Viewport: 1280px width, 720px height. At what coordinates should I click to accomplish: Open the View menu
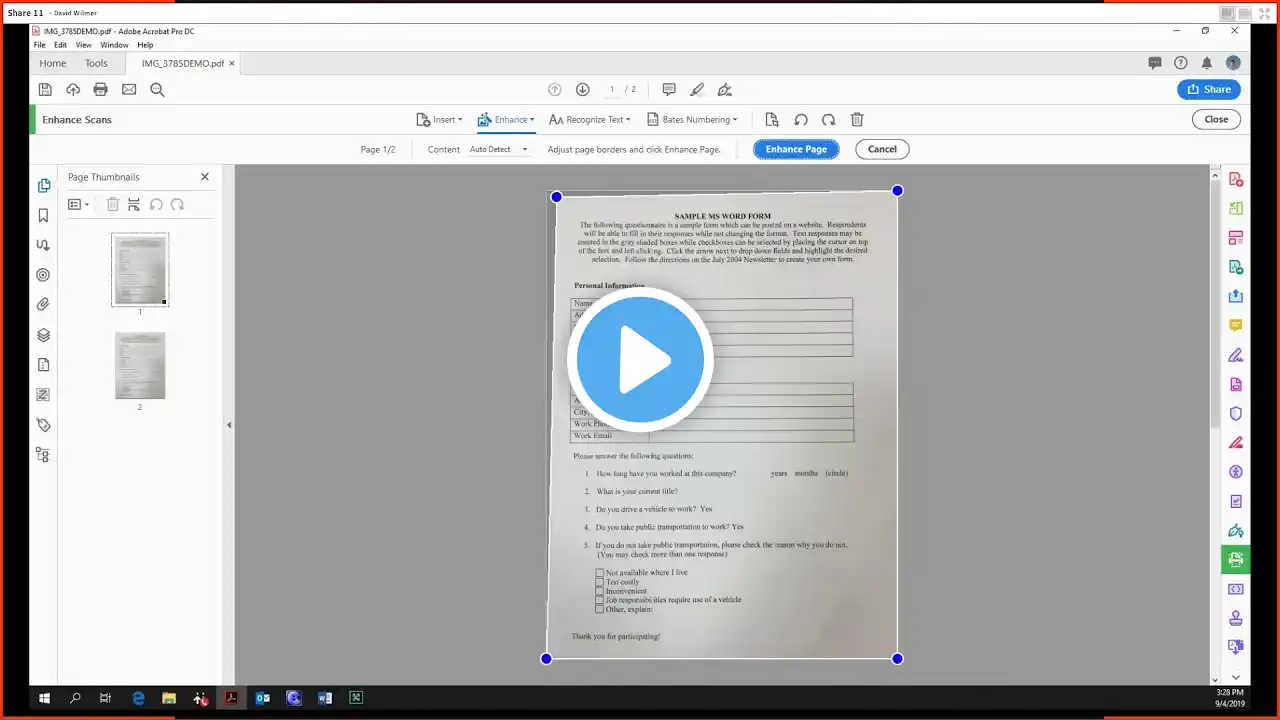(x=84, y=45)
